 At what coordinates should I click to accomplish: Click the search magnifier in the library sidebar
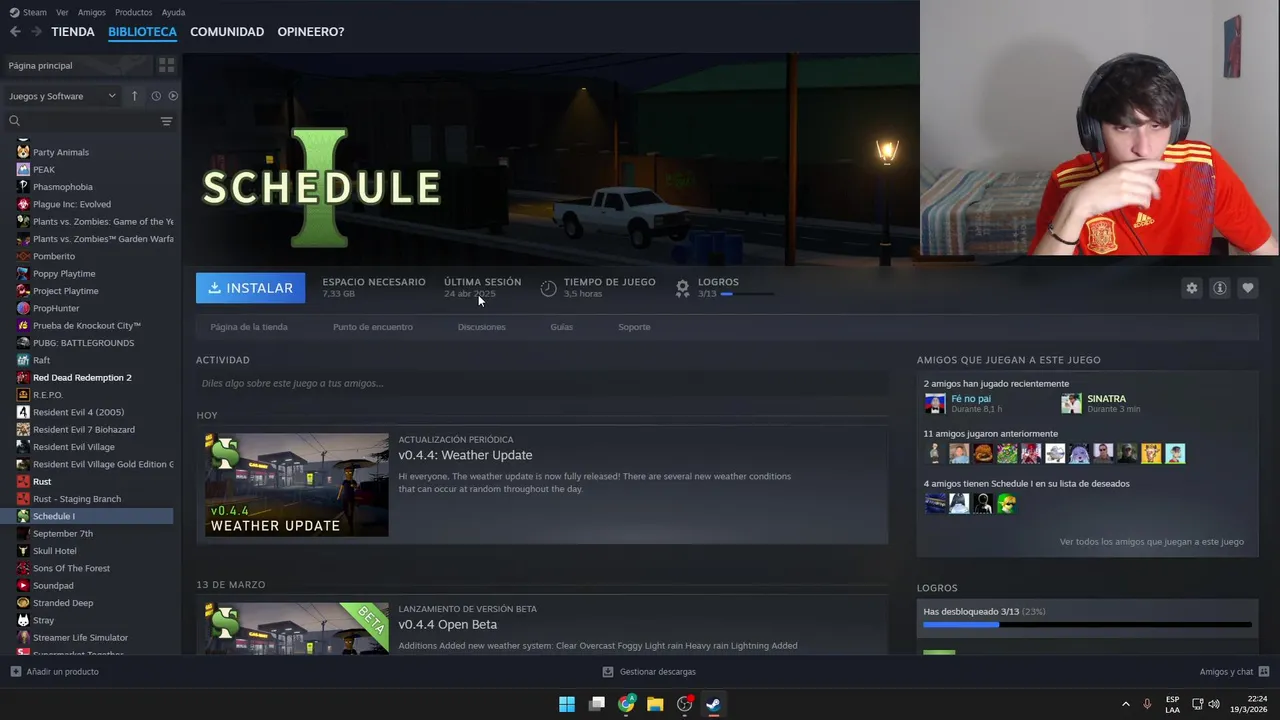coord(14,121)
